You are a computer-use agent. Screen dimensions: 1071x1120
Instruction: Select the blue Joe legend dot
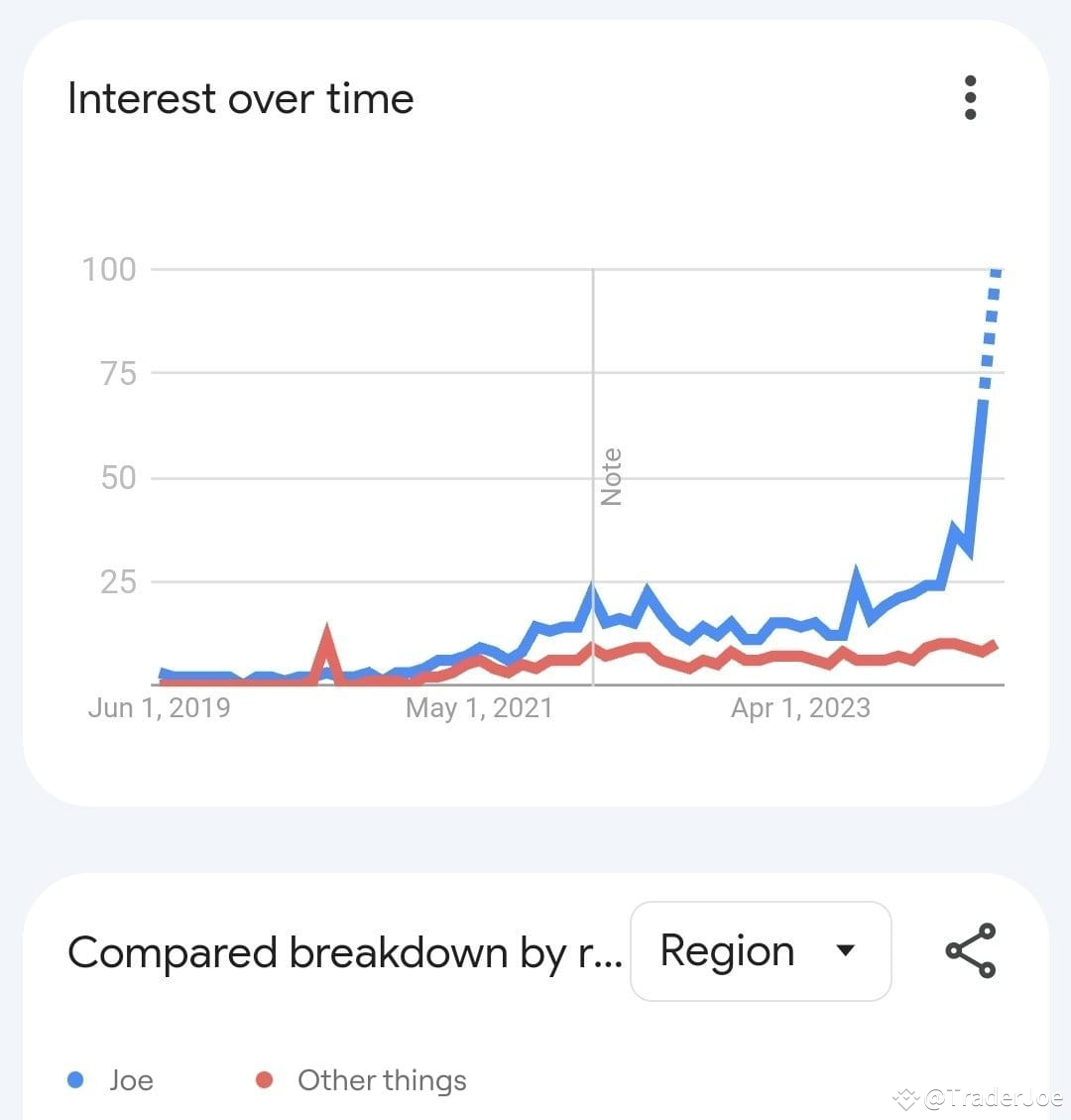77,1080
